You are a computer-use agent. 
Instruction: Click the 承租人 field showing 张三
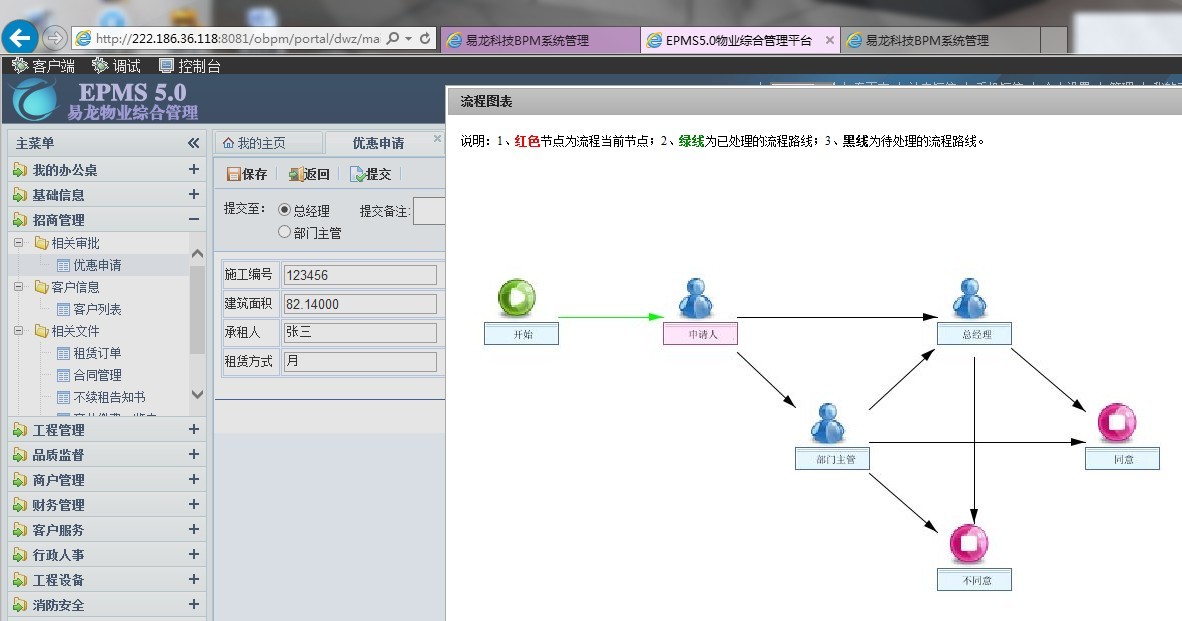360,332
